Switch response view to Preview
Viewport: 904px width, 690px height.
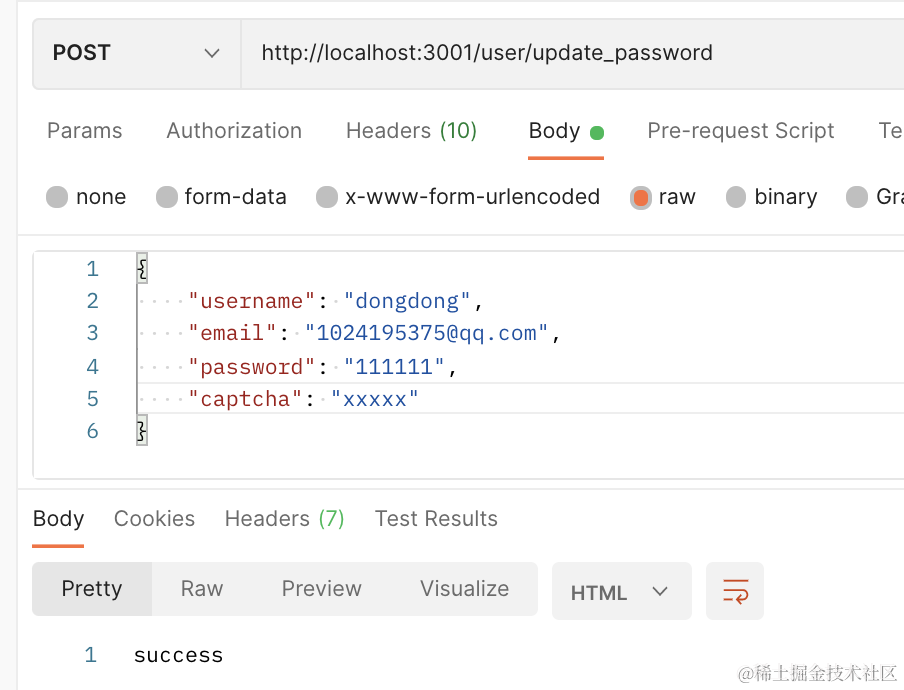[x=321, y=589]
